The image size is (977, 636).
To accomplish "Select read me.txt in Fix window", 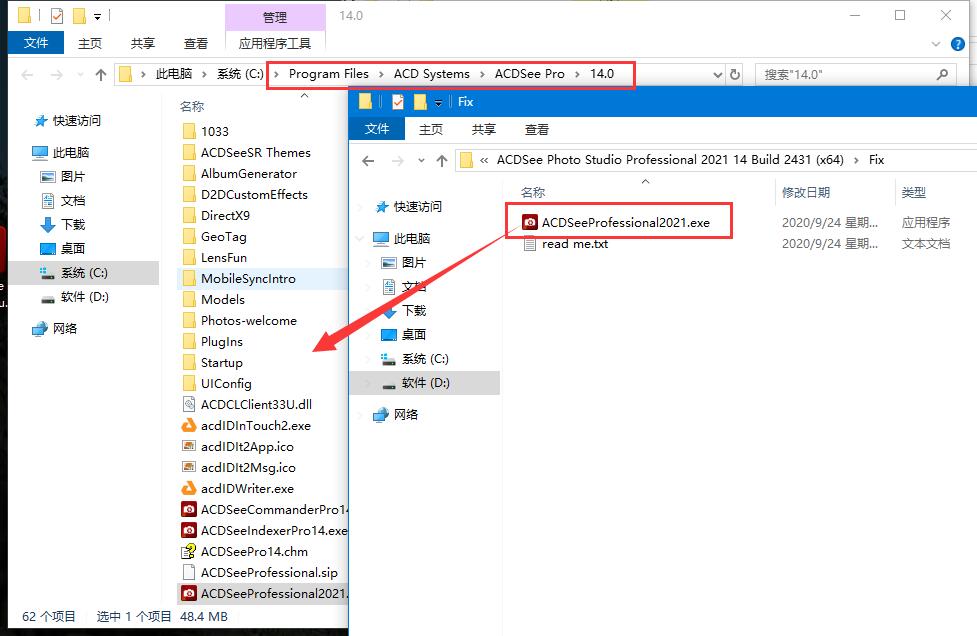I will (566, 244).
